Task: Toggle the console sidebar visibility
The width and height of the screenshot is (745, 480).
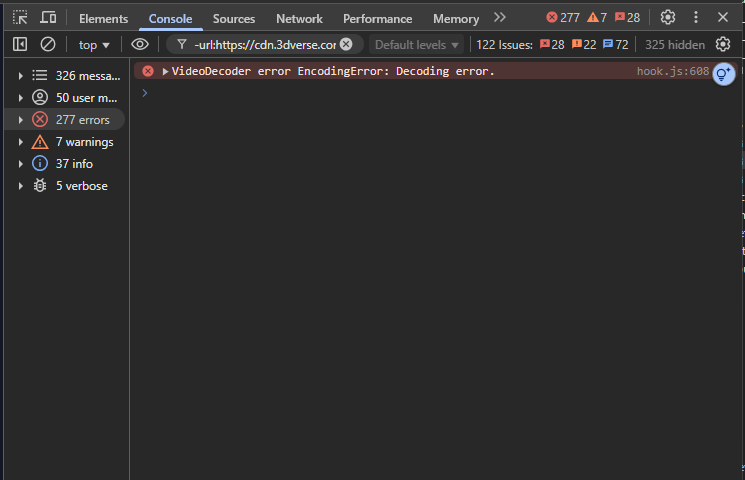Action: point(20,44)
